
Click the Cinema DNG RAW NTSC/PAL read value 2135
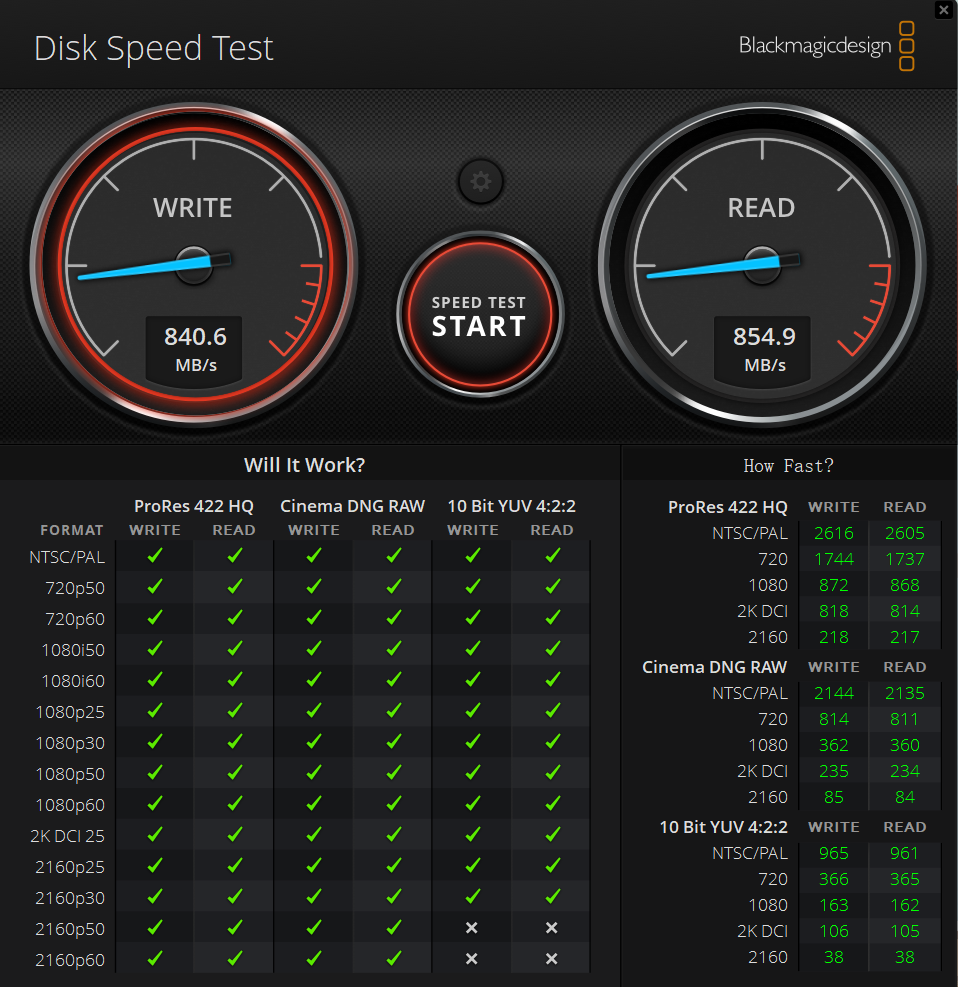click(904, 693)
